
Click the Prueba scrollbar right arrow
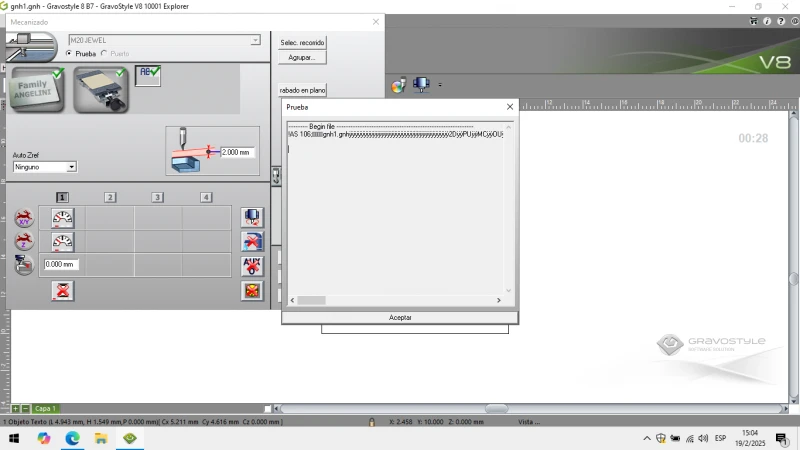pos(498,301)
